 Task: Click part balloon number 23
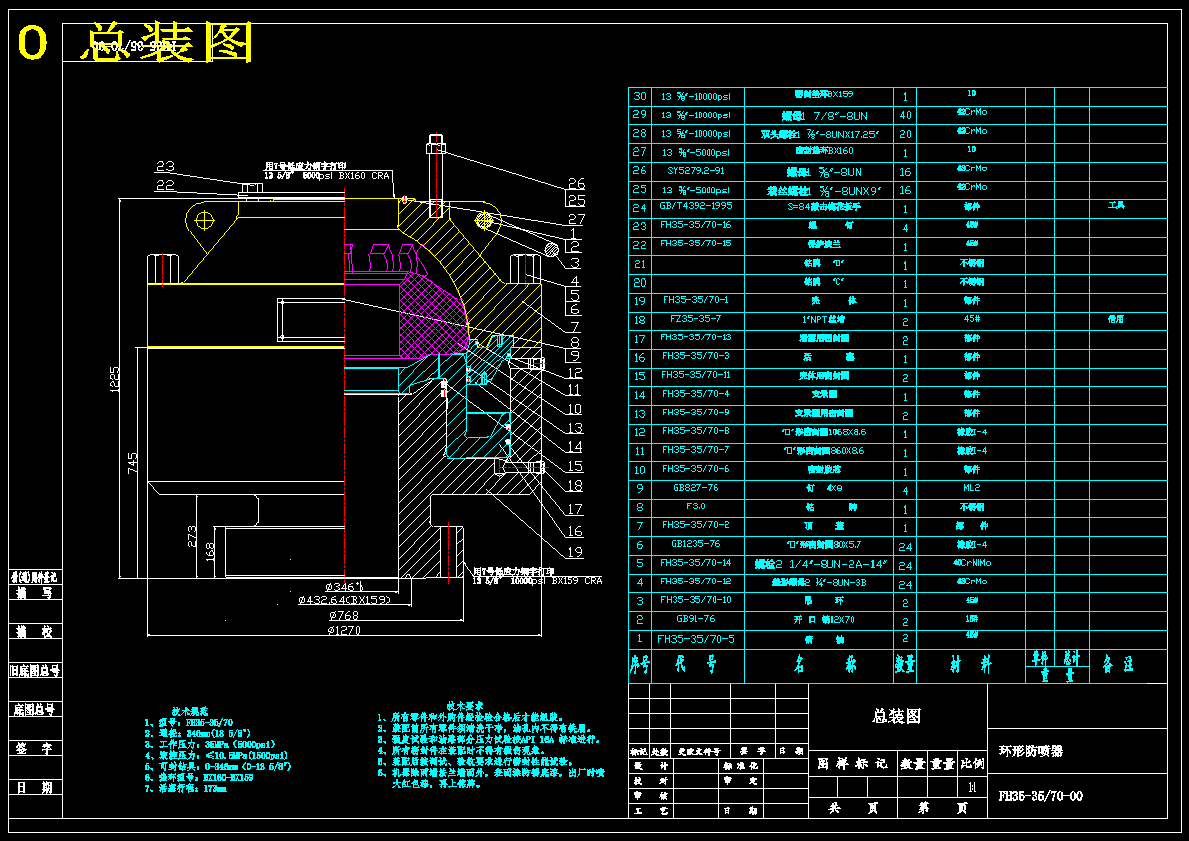[x=165, y=166]
